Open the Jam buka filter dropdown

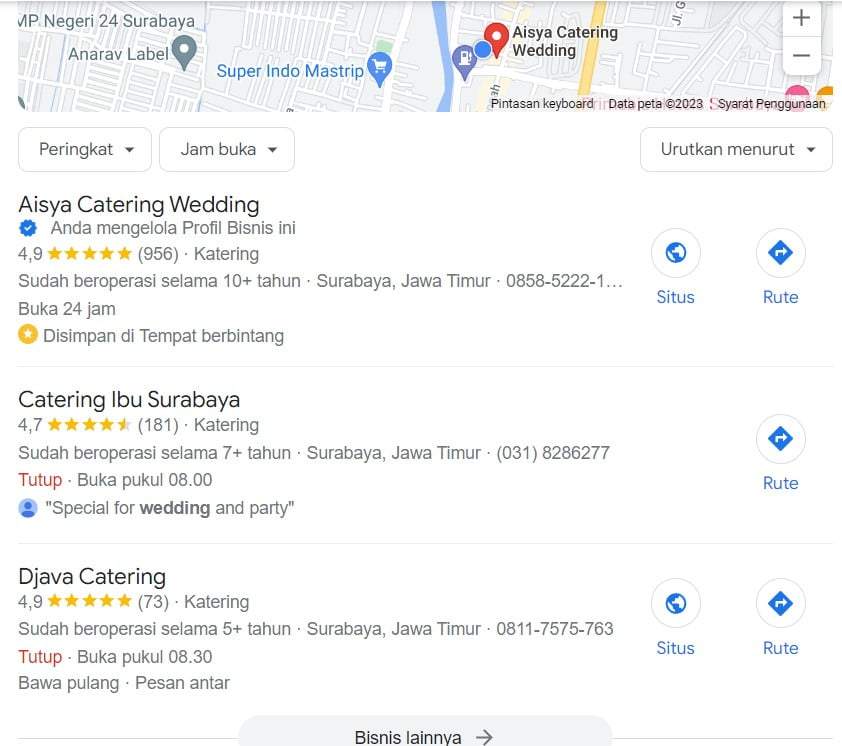click(226, 149)
